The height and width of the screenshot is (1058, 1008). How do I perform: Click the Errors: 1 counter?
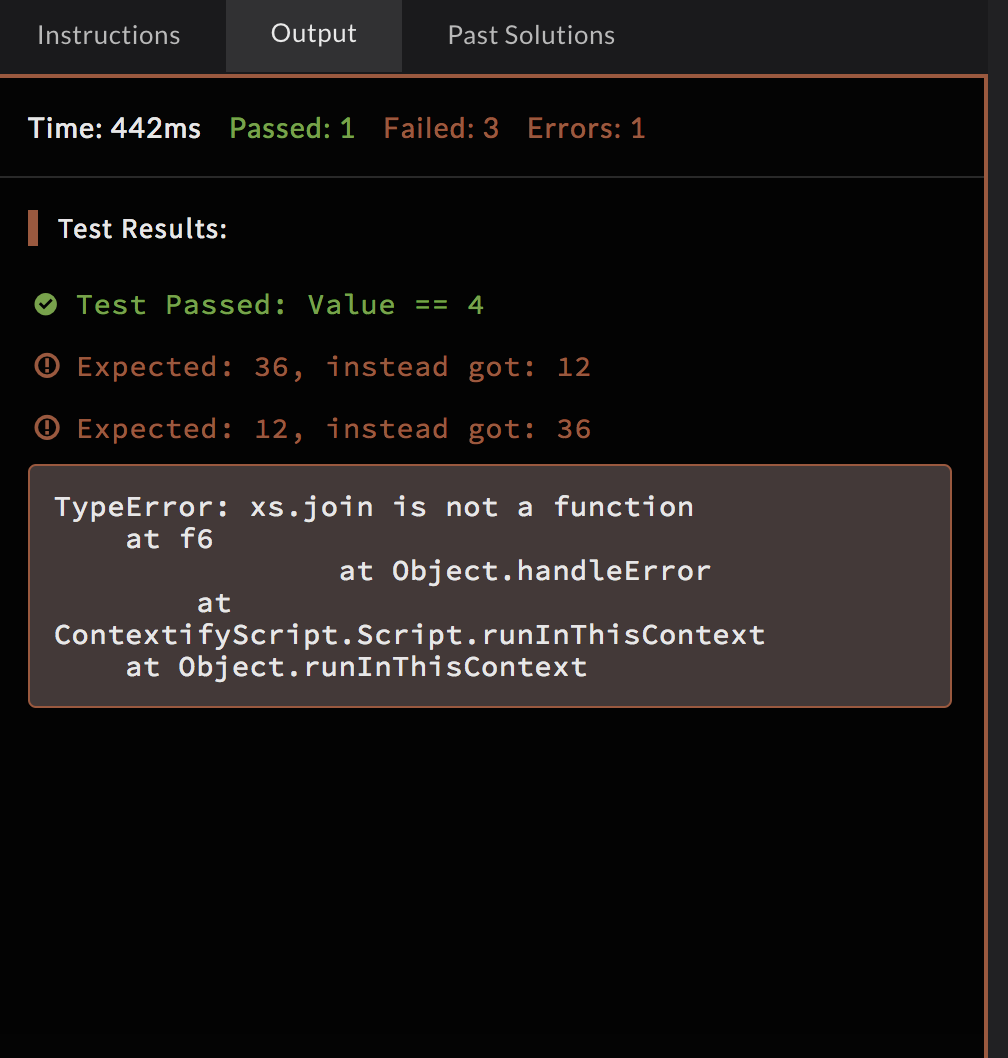pos(586,128)
